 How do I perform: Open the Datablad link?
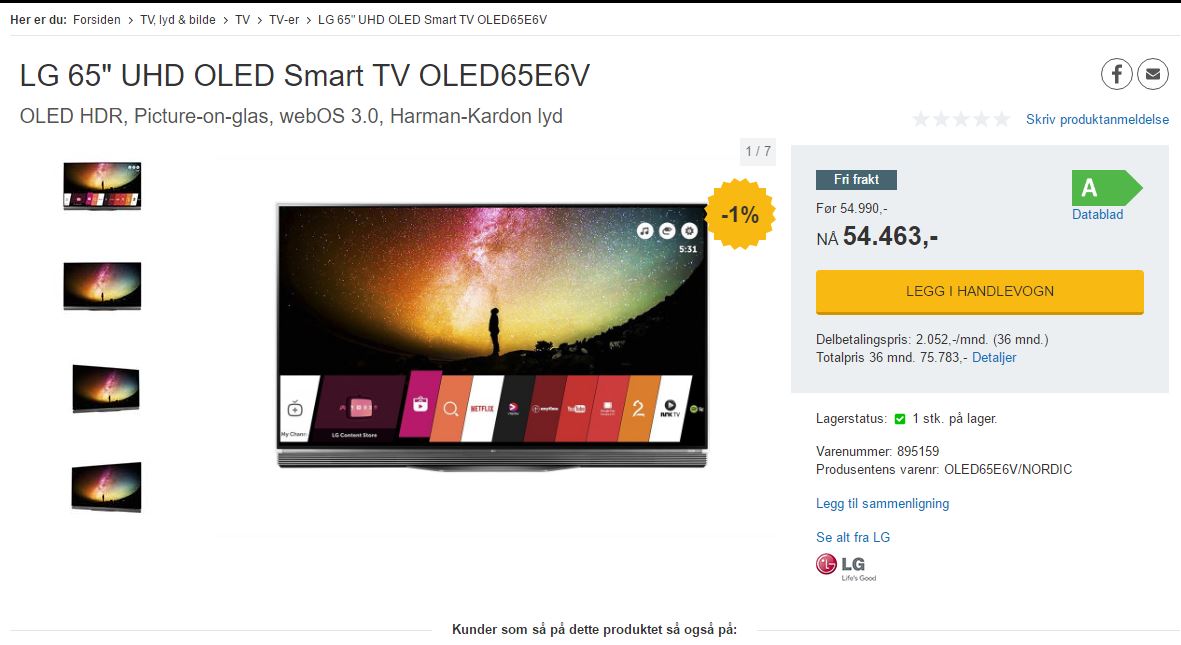(x=1097, y=215)
